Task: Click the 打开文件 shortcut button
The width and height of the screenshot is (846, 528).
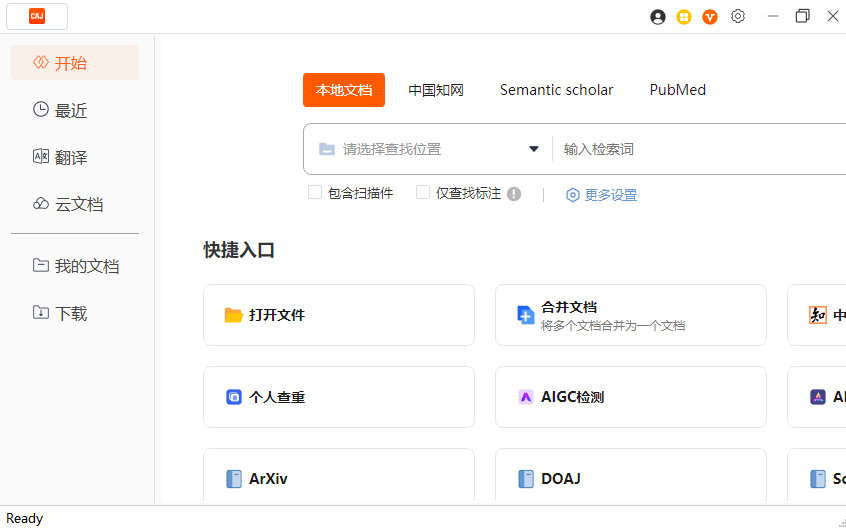Action: tap(338, 315)
